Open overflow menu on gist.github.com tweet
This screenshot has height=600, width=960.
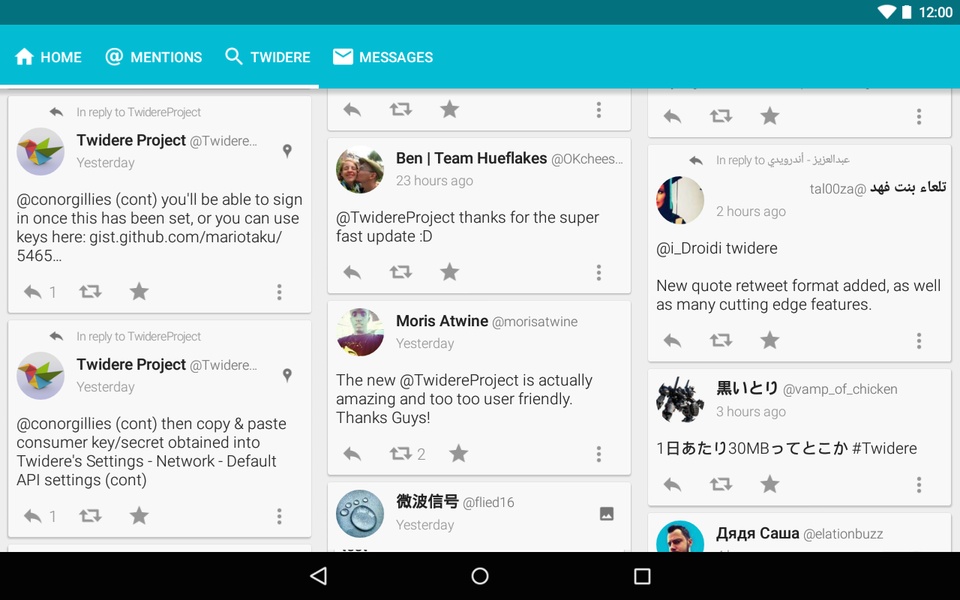point(279,292)
